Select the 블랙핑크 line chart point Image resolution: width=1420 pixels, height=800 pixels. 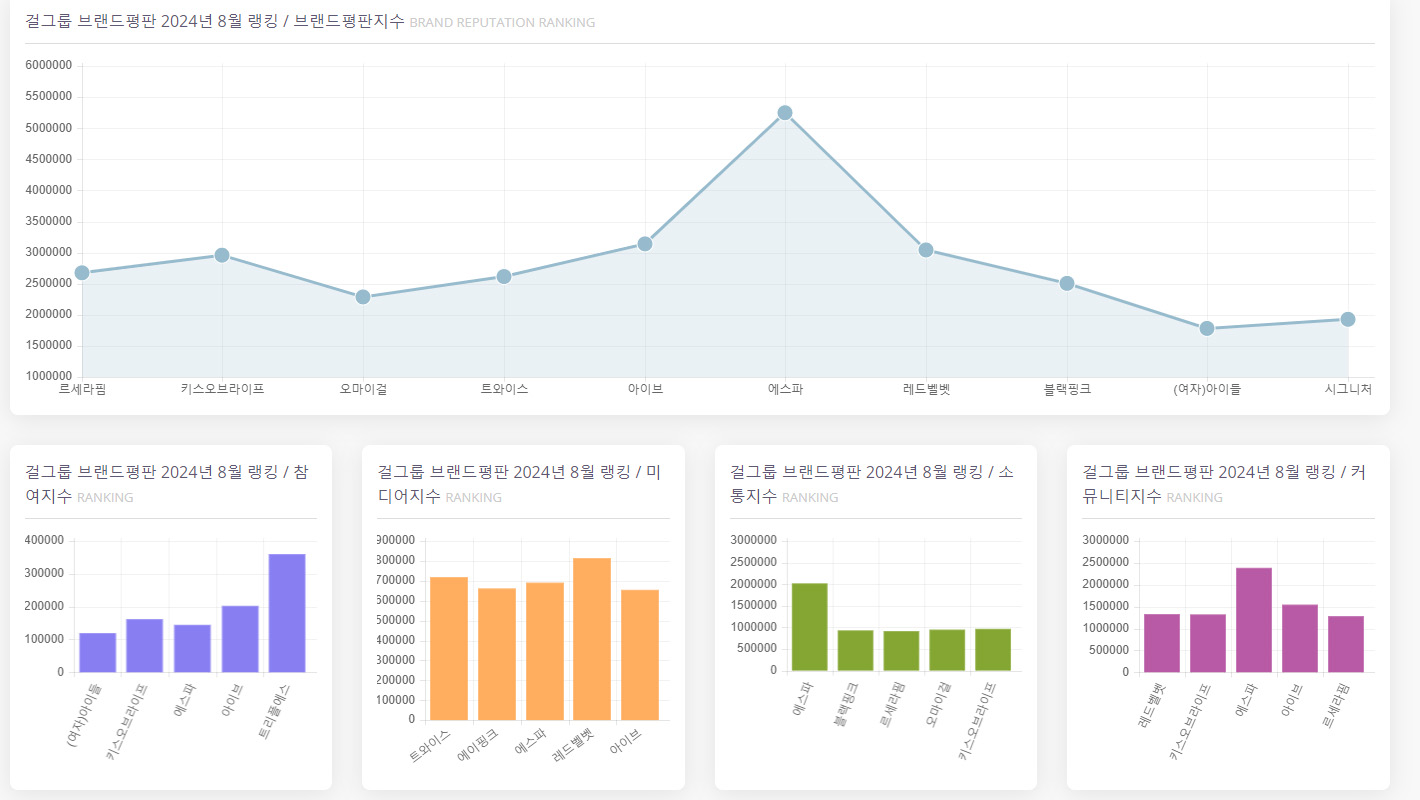[x=1067, y=283]
